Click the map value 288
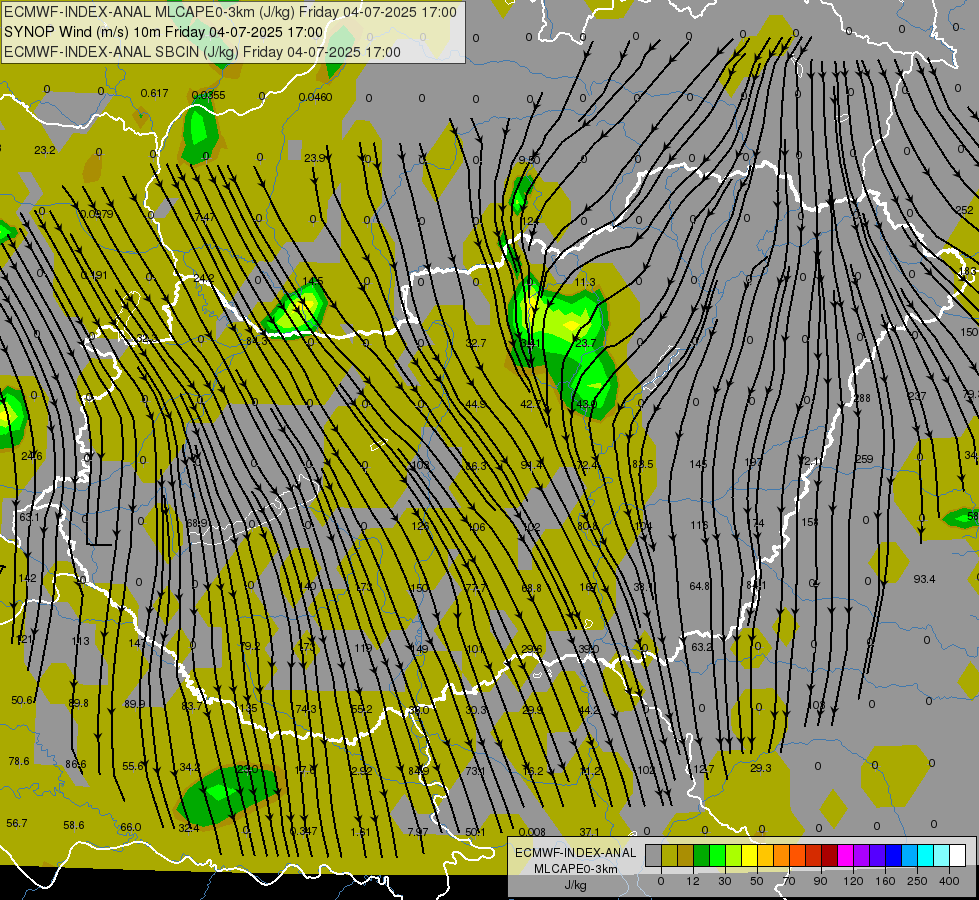The height and width of the screenshot is (900, 979). [862, 398]
